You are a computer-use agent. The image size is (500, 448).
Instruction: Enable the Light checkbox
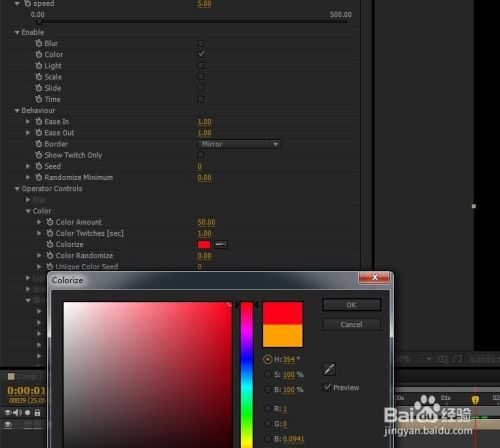(201, 66)
